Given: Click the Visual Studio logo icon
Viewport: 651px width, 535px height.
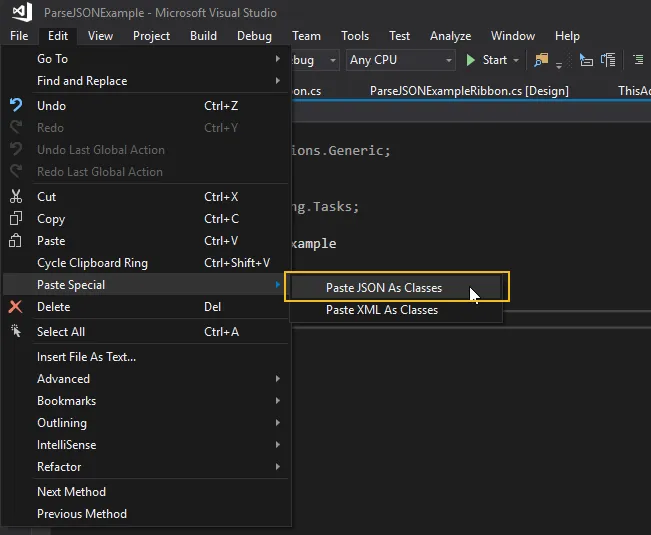Looking at the screenshot, I should 22,12.
